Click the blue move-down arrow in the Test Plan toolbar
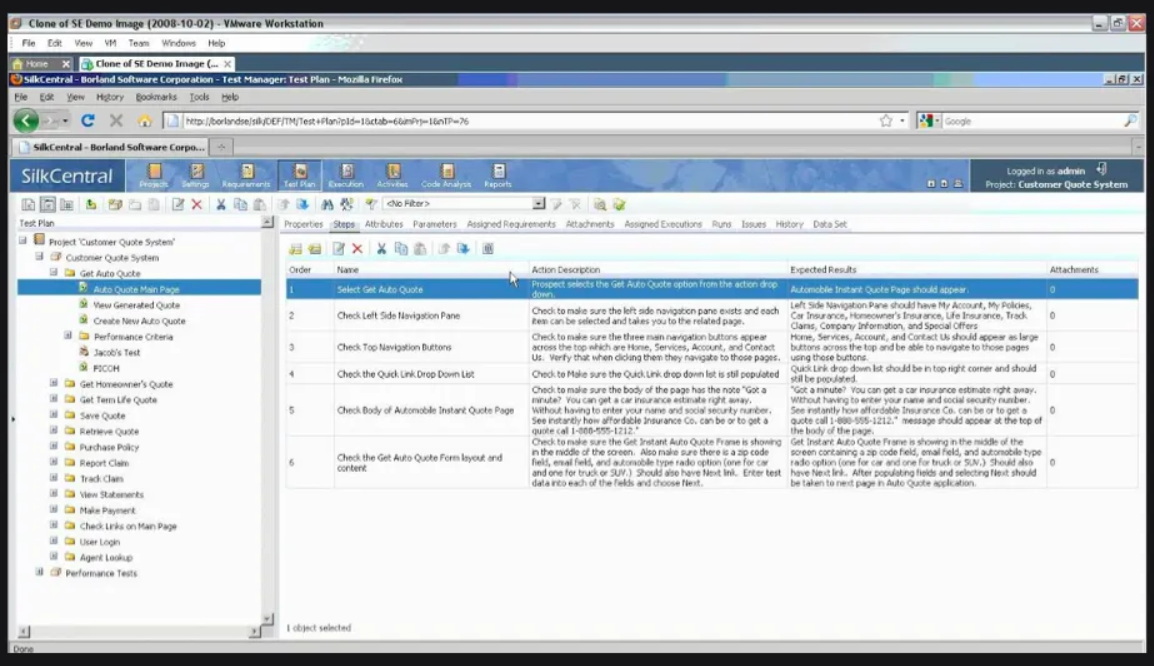 302,205
